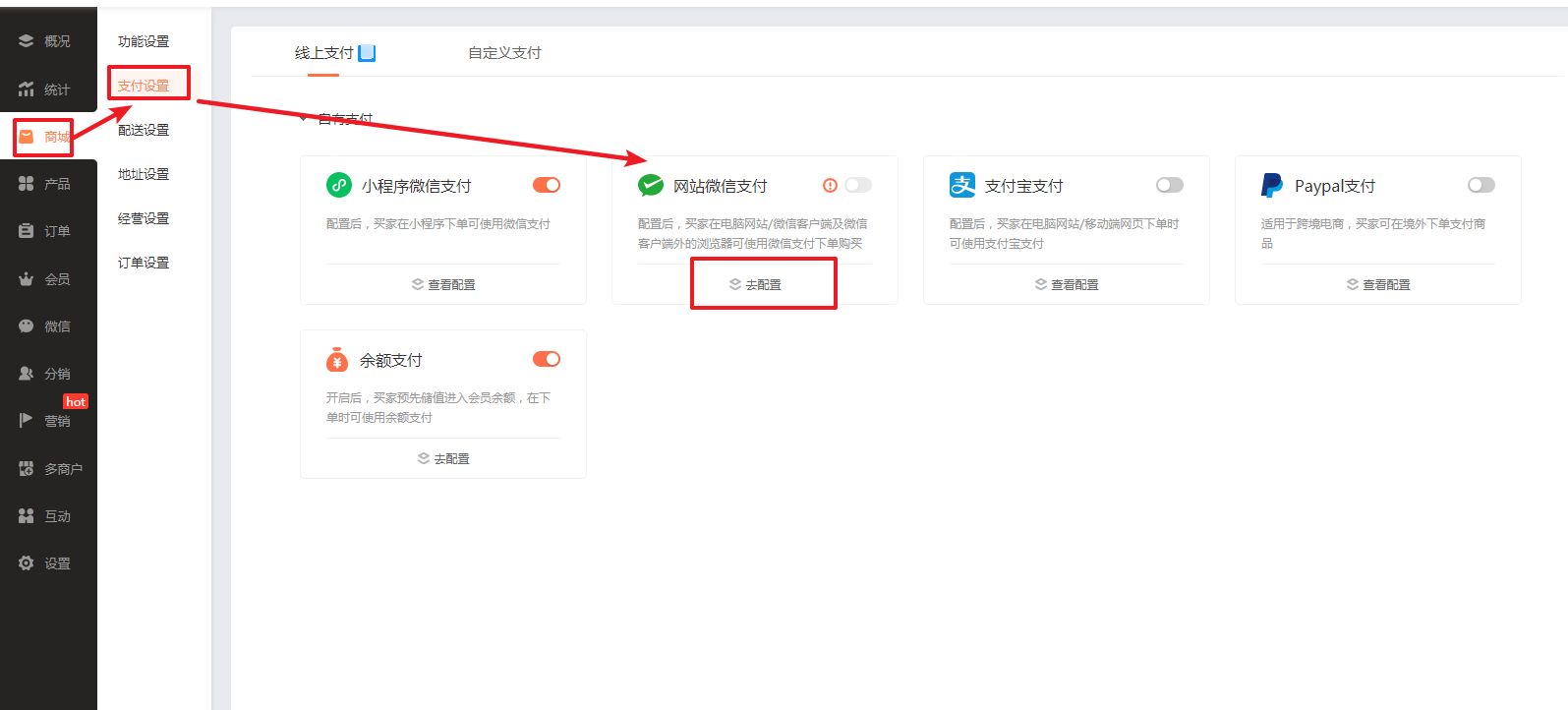
Task: Click the 小程序微信支付 green mini-program logo
Action: coord(339,185)
